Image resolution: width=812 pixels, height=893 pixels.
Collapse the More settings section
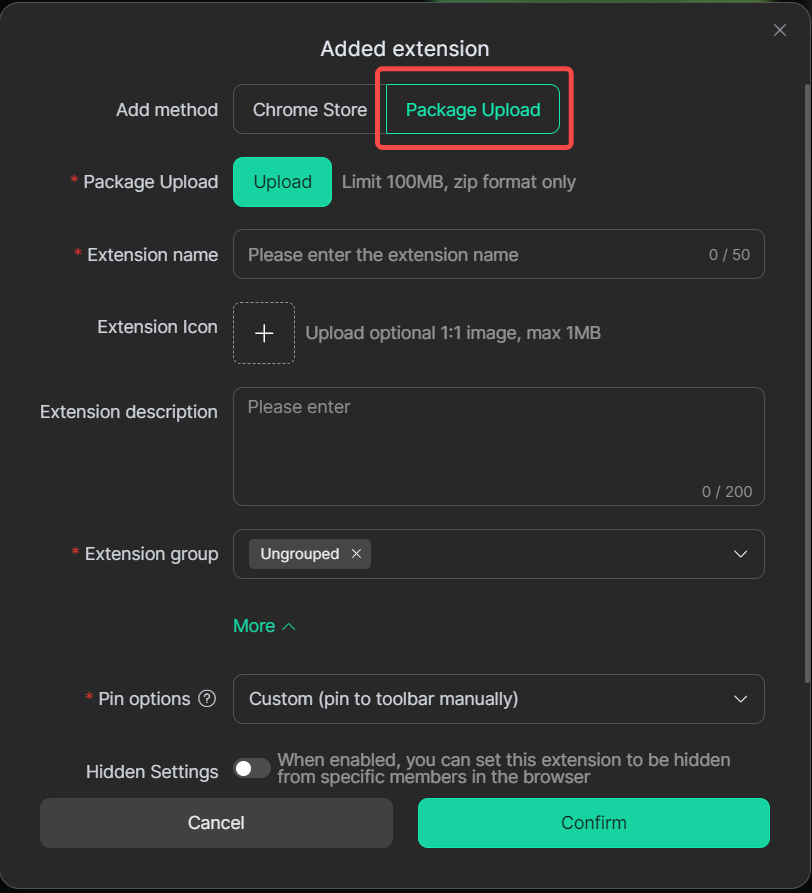(x=254, y=626)
